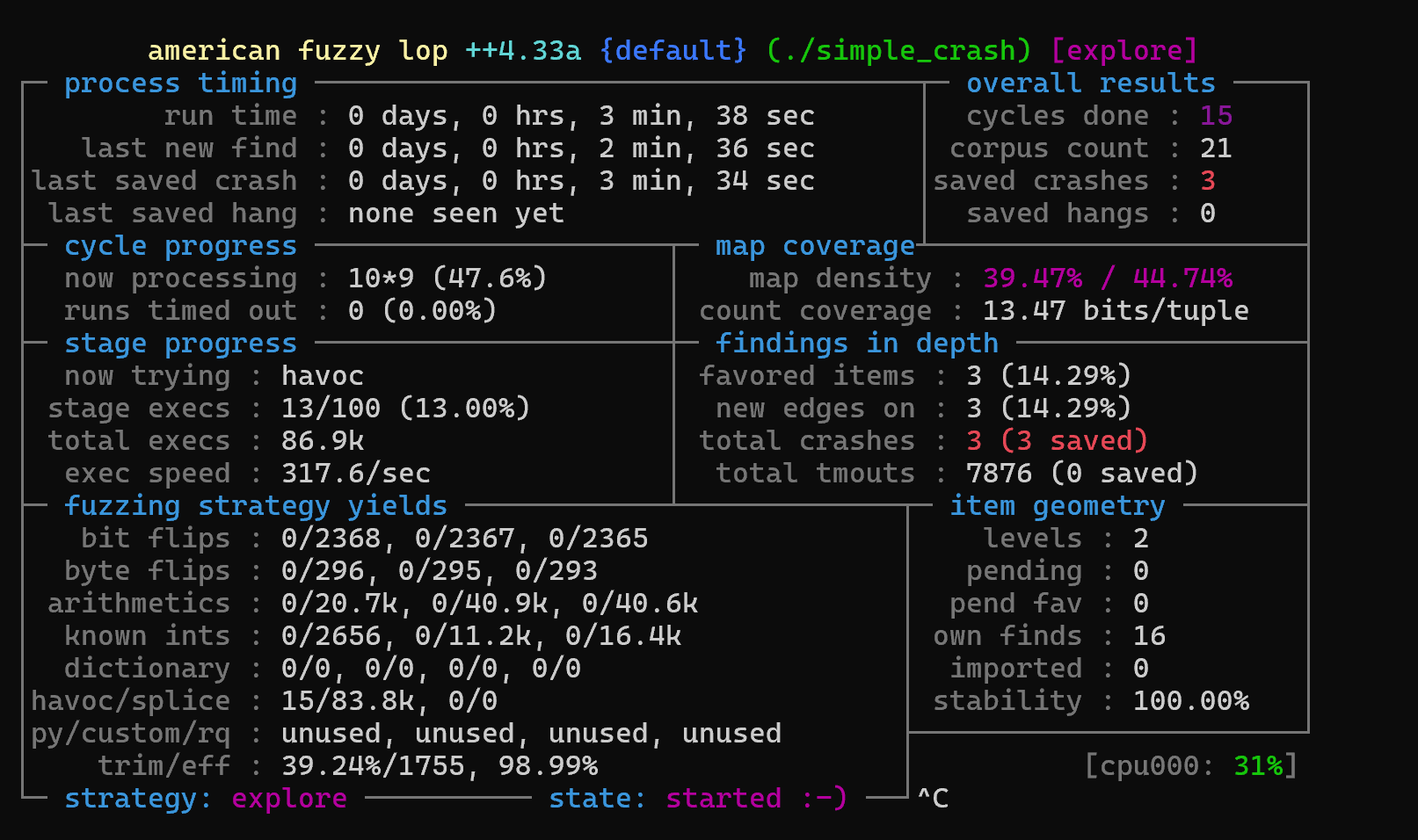Viewport: 1418px width, 840px height.
Task: Click the "started :-)" state text
Action: click(x=756, y=799)
